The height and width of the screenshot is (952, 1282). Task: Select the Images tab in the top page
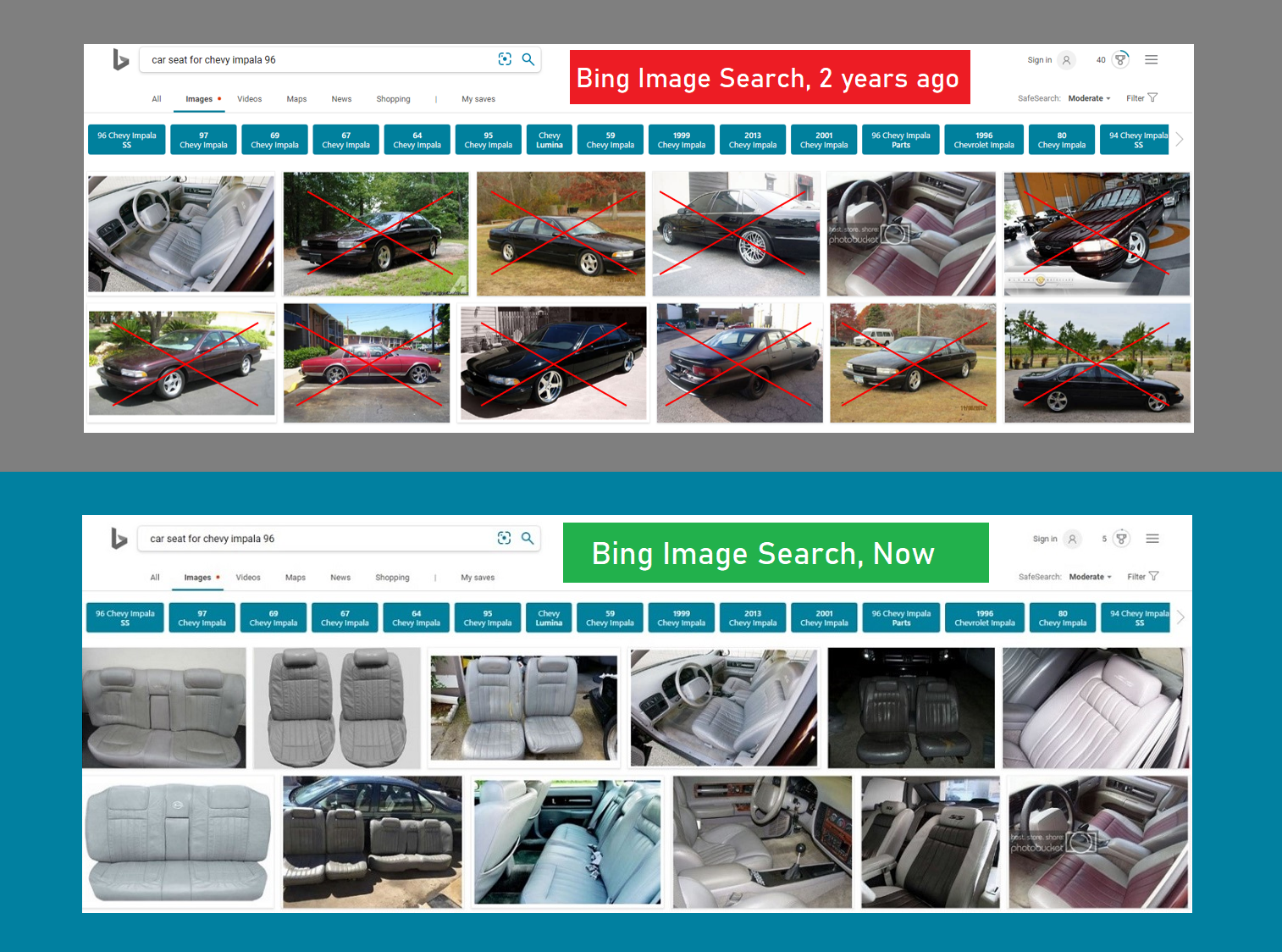tap(199, 99)
